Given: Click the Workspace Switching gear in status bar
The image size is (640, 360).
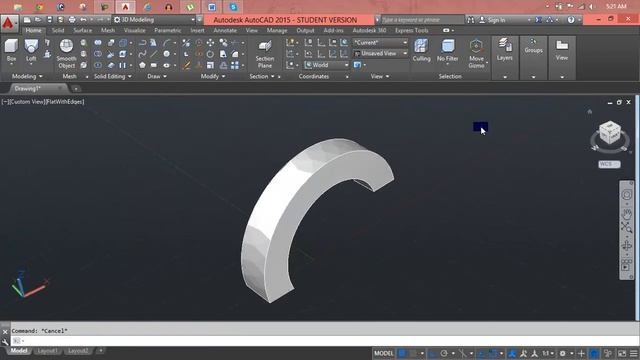Looking at the screenshot, I should (562, 353).
